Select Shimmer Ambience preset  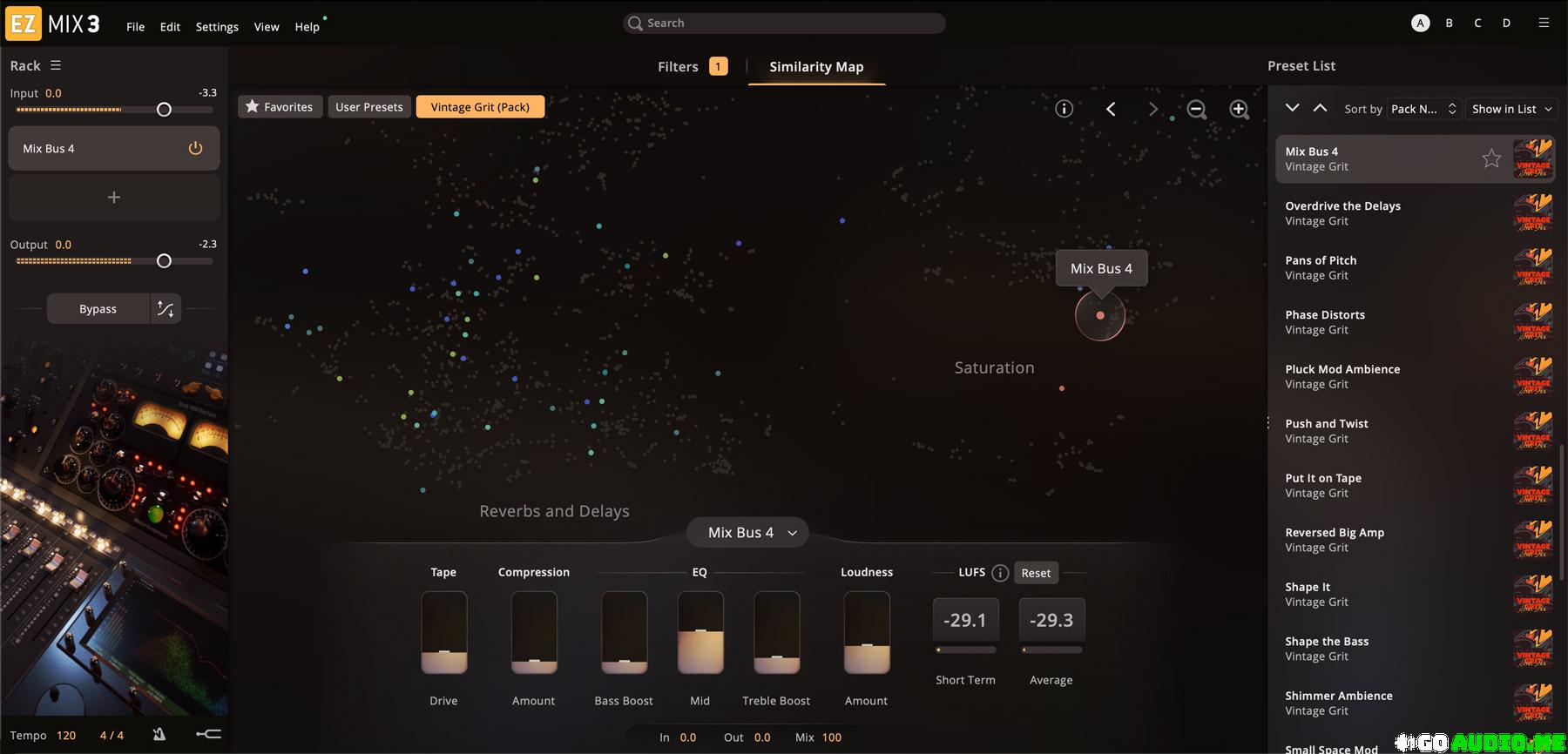pyautogui.click(x=1416, y=703)
